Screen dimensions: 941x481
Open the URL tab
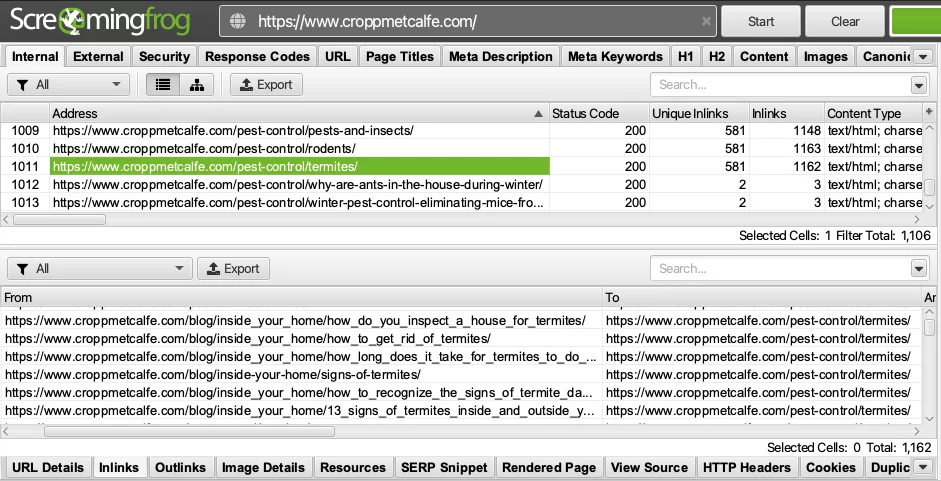(x=338, y=56)
